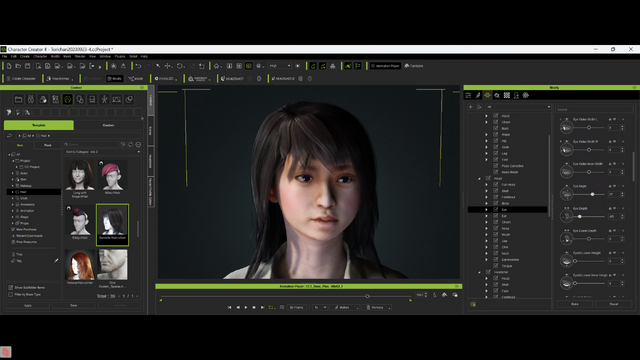640x360 pixels.
Task: Click the pencil edit icon beside Tag
Action: tap(56, 260)
